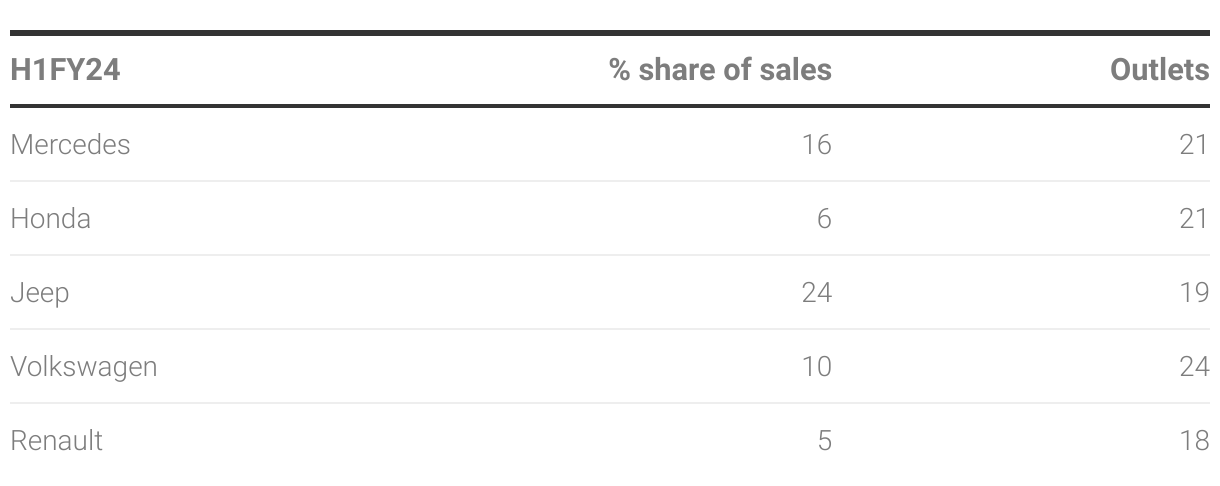Select the outlets count in the Volkswagen row

point(1194,367)
